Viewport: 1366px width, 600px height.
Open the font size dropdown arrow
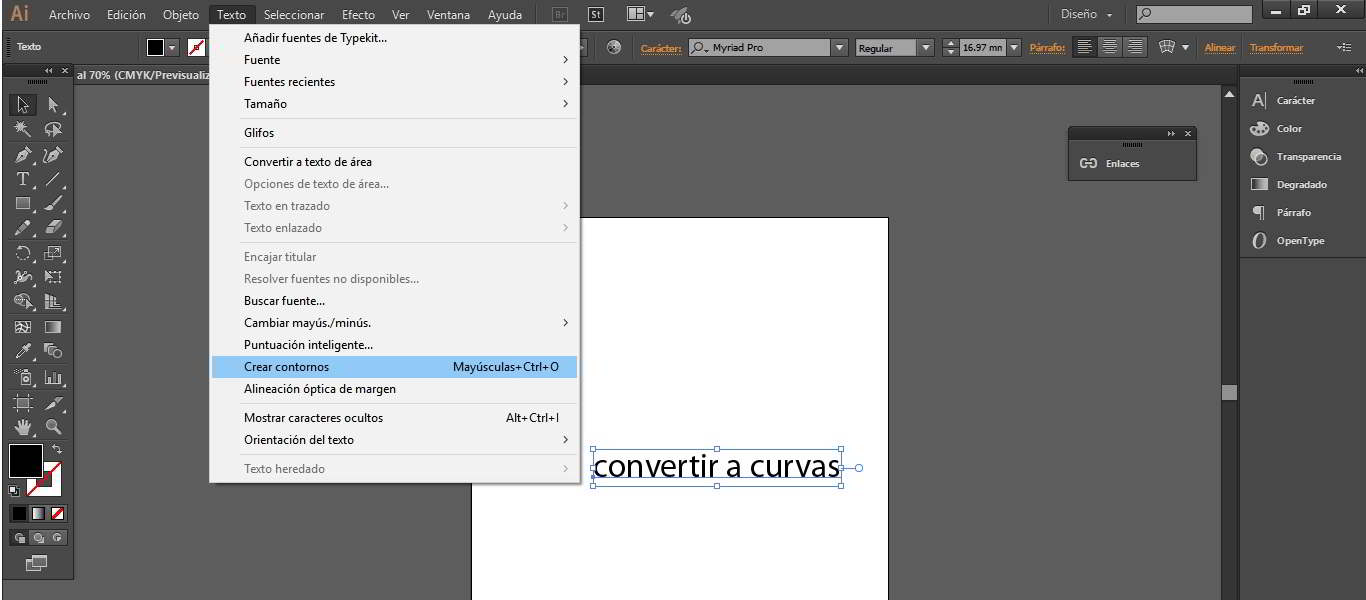(x=1014, y=47)
